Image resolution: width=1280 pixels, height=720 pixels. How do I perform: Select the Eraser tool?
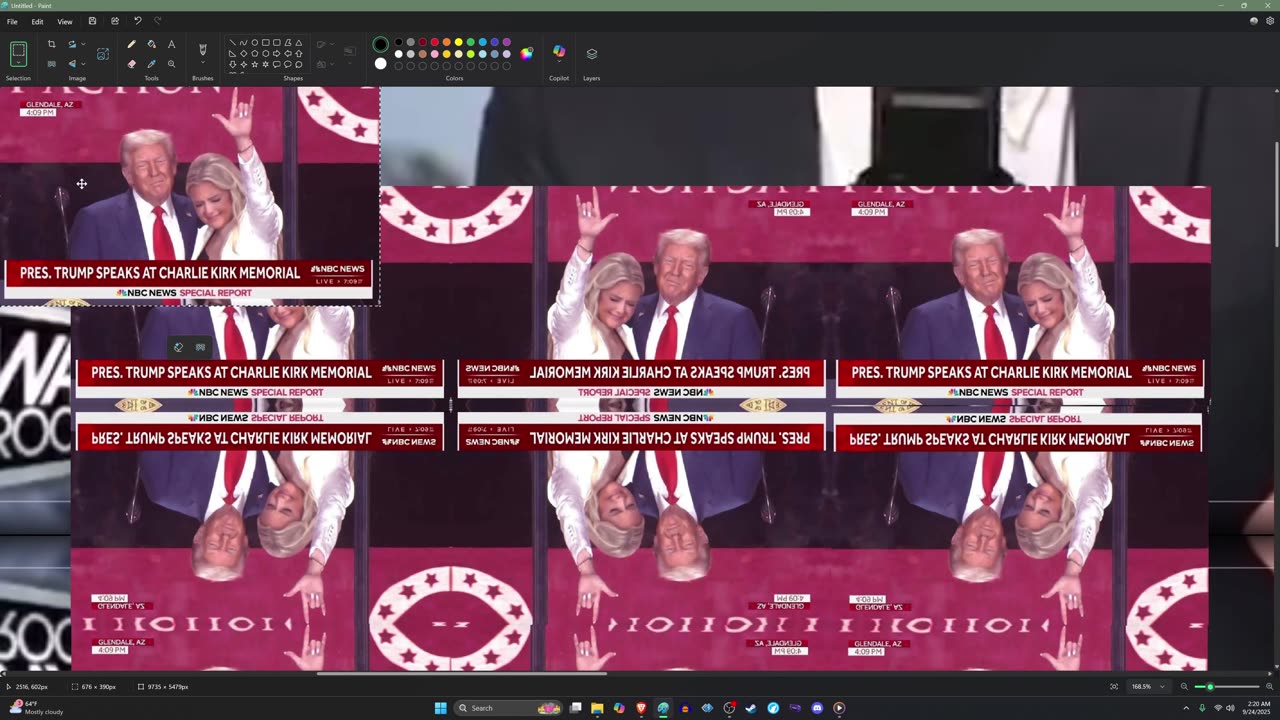coord(131,64)
